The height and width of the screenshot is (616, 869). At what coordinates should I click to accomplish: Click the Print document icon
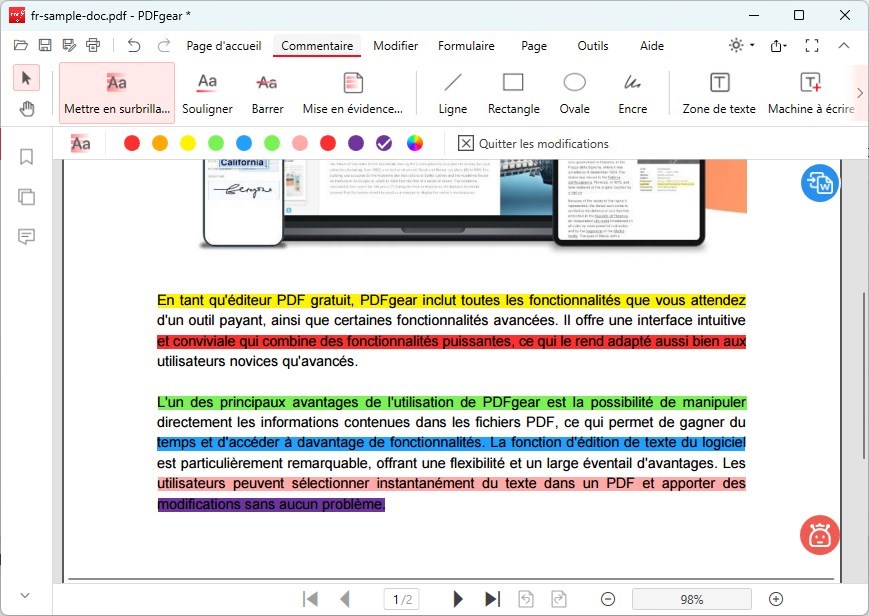(x=93, y=46)
